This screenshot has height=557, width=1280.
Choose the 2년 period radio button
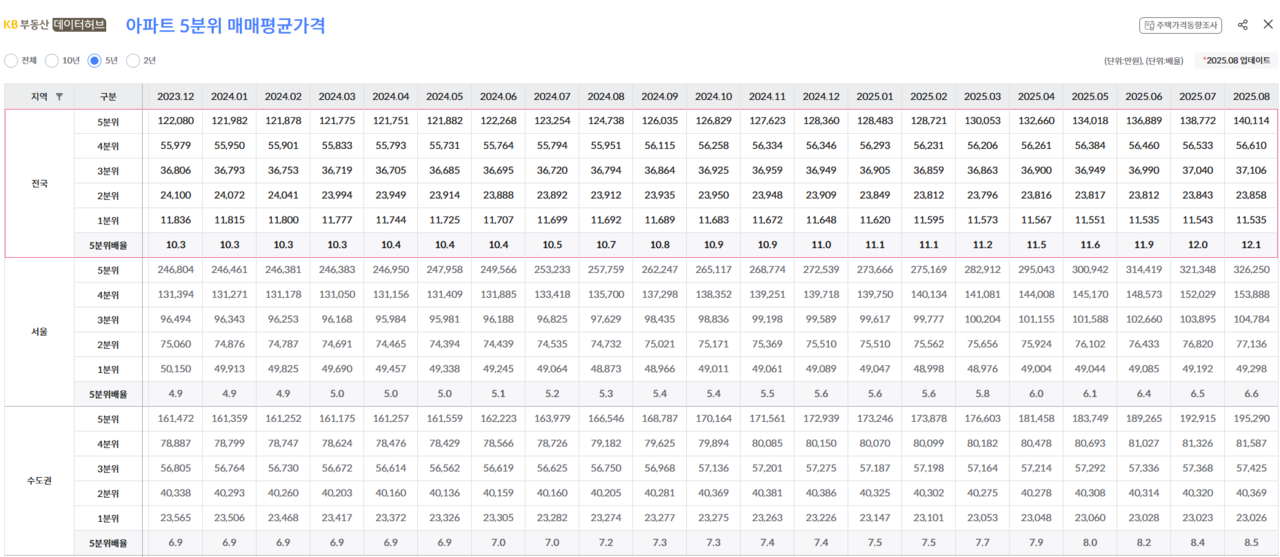(133, 60)
